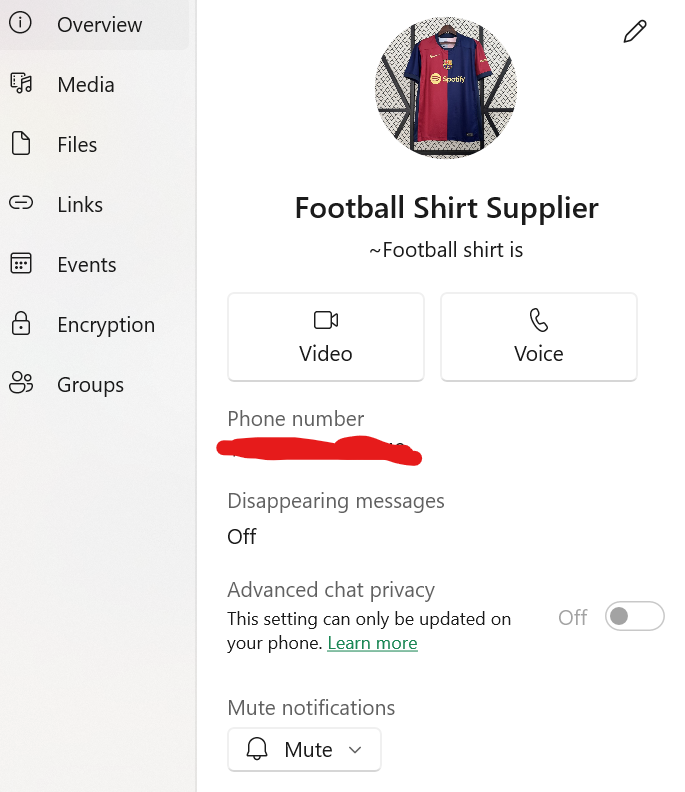Click the Events calendar icon
The width and height of the screenshot is (685, 792).
click(x=21, y=264)
